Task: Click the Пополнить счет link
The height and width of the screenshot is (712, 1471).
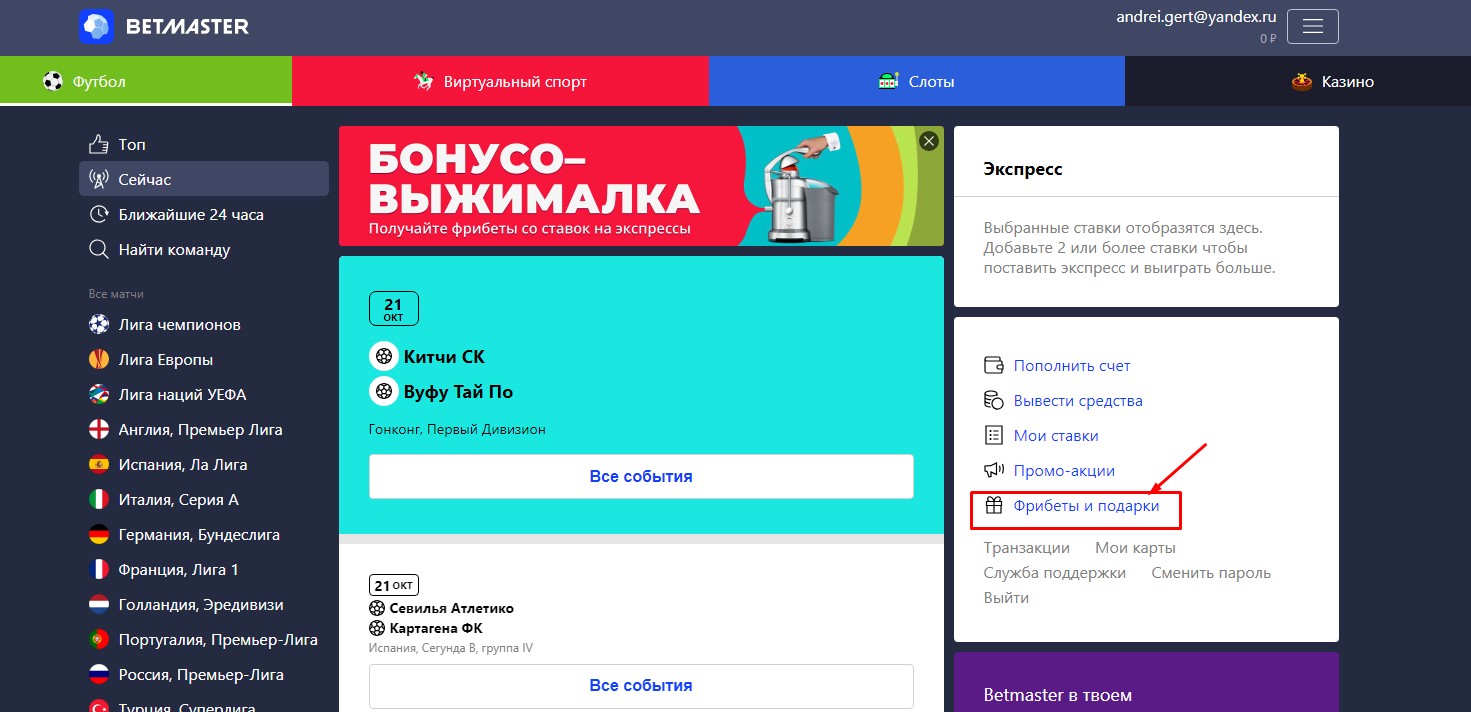Action: tap(1072, 366)
